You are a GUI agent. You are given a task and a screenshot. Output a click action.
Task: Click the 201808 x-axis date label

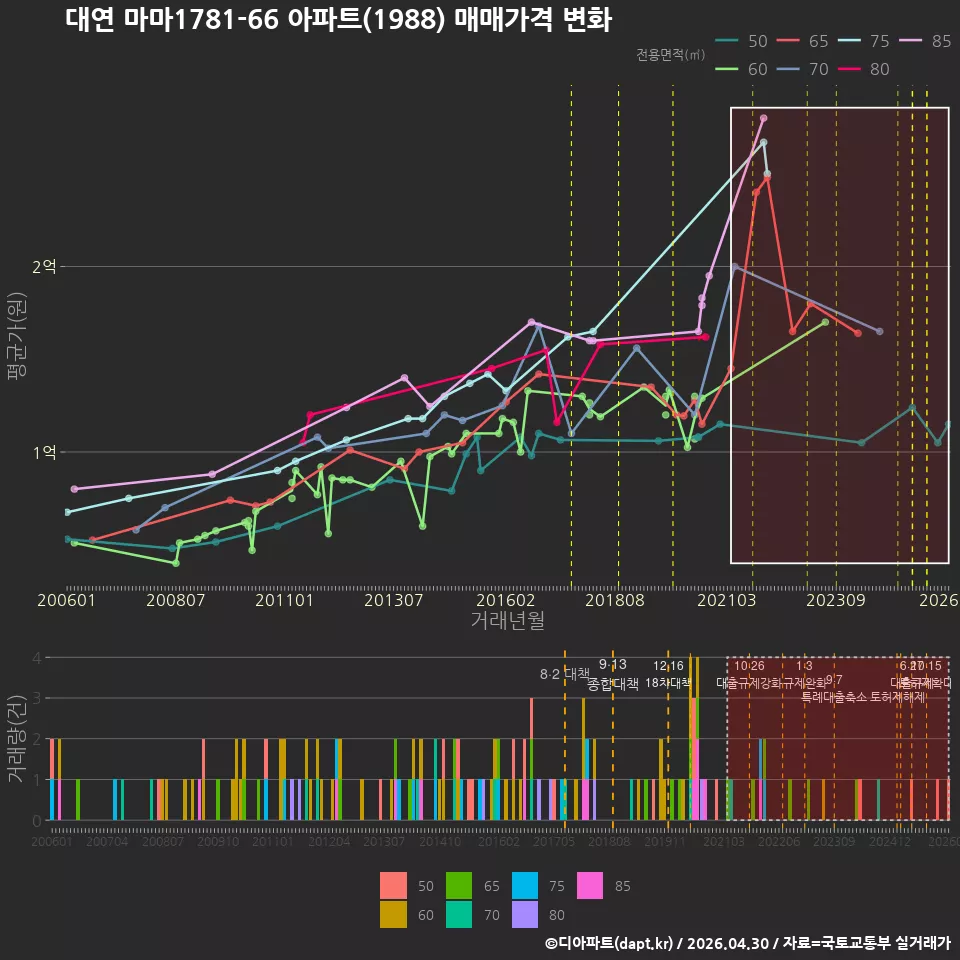[615, 600]
